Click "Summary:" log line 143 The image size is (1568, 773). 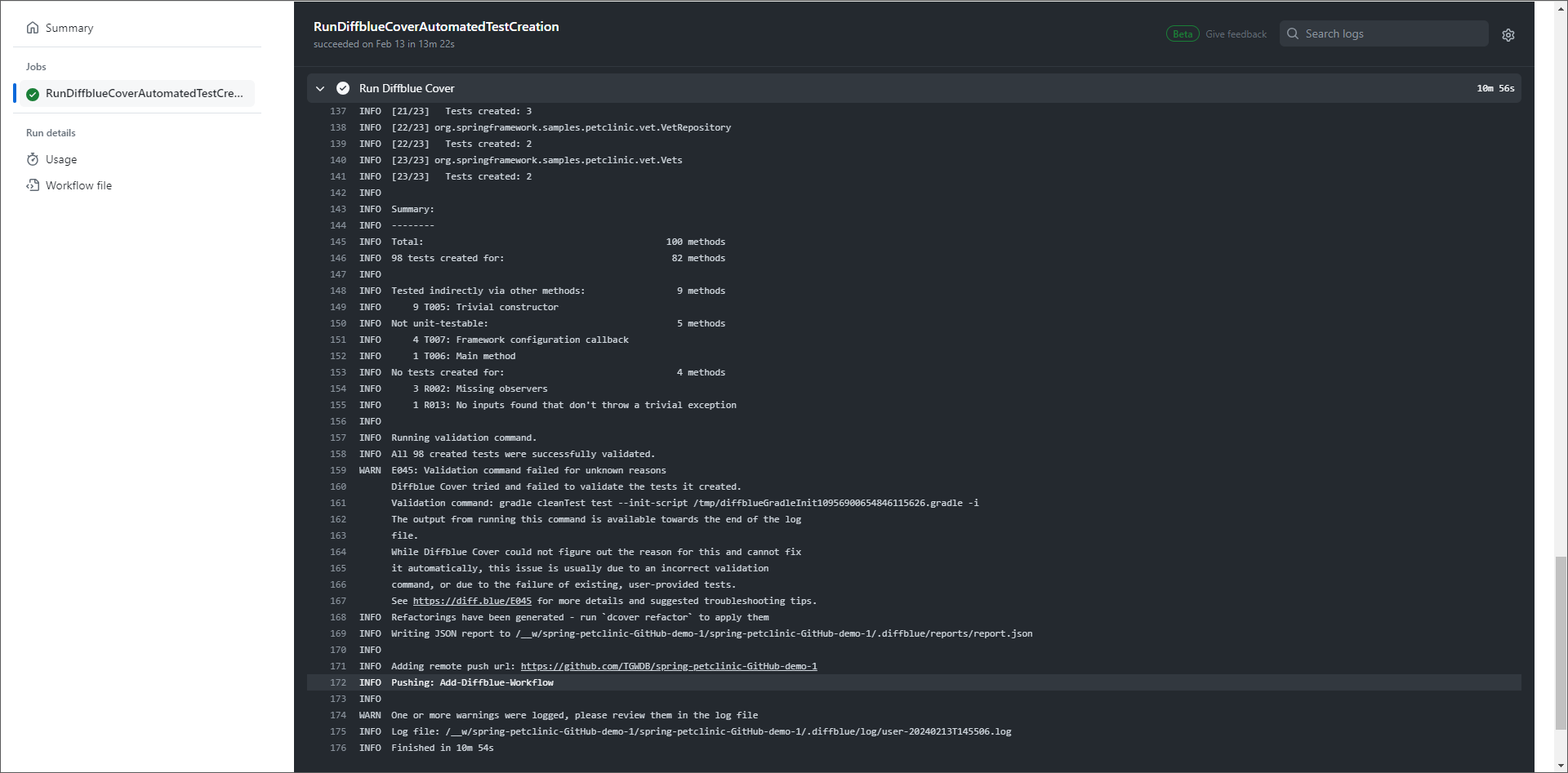pyautogui.click(x=412, y=209)
